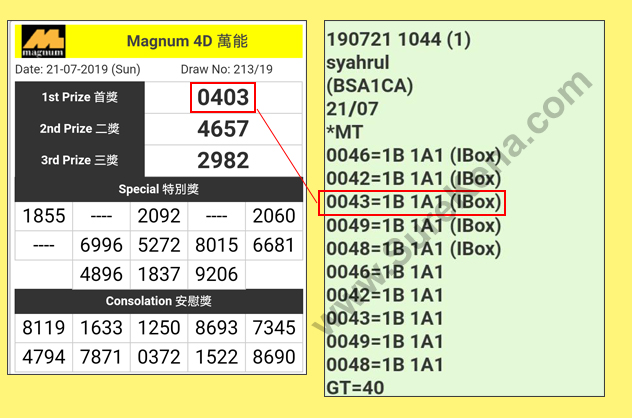The image size is (632, 418).
Task: Select special number 9206
Action: tap(216, 274)
